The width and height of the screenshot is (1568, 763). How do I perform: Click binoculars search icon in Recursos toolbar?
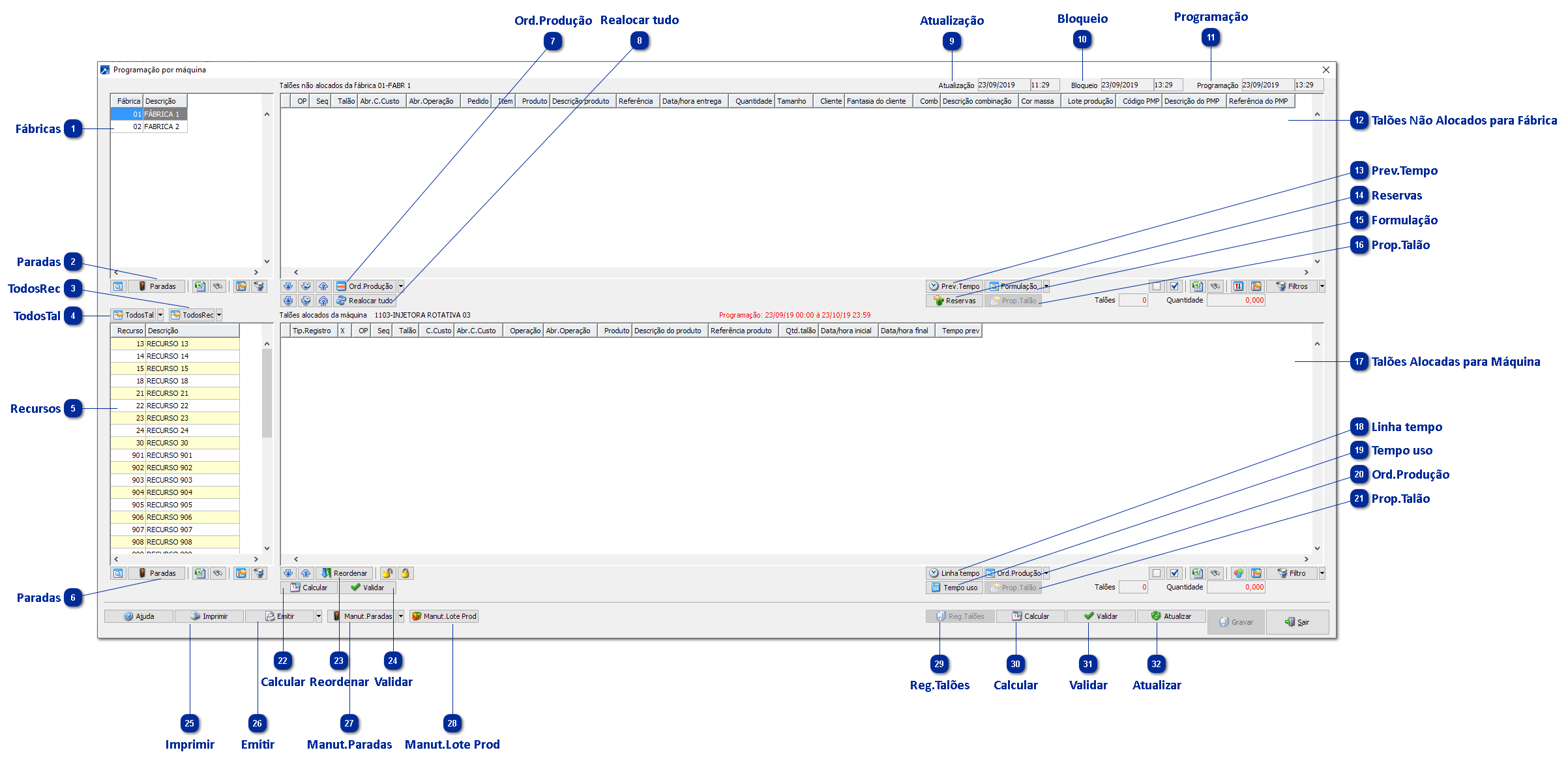[x=218, y=573]
